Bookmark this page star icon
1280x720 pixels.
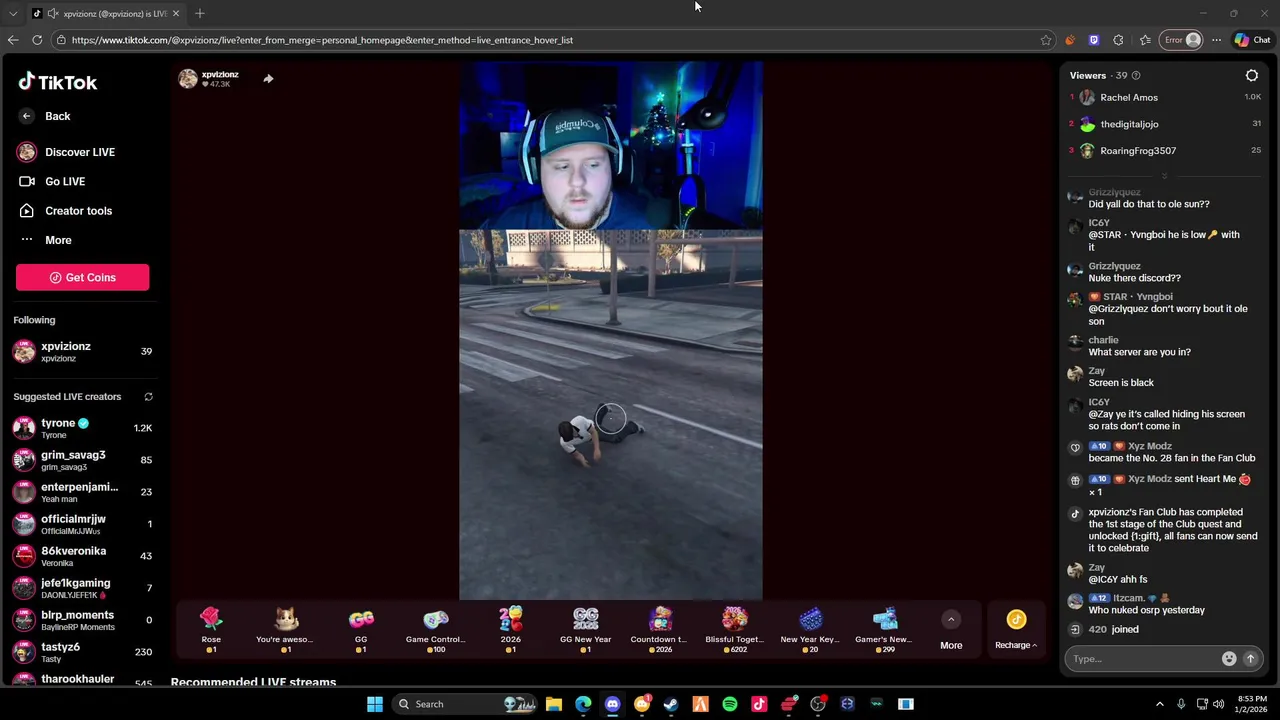(1046, 40)
